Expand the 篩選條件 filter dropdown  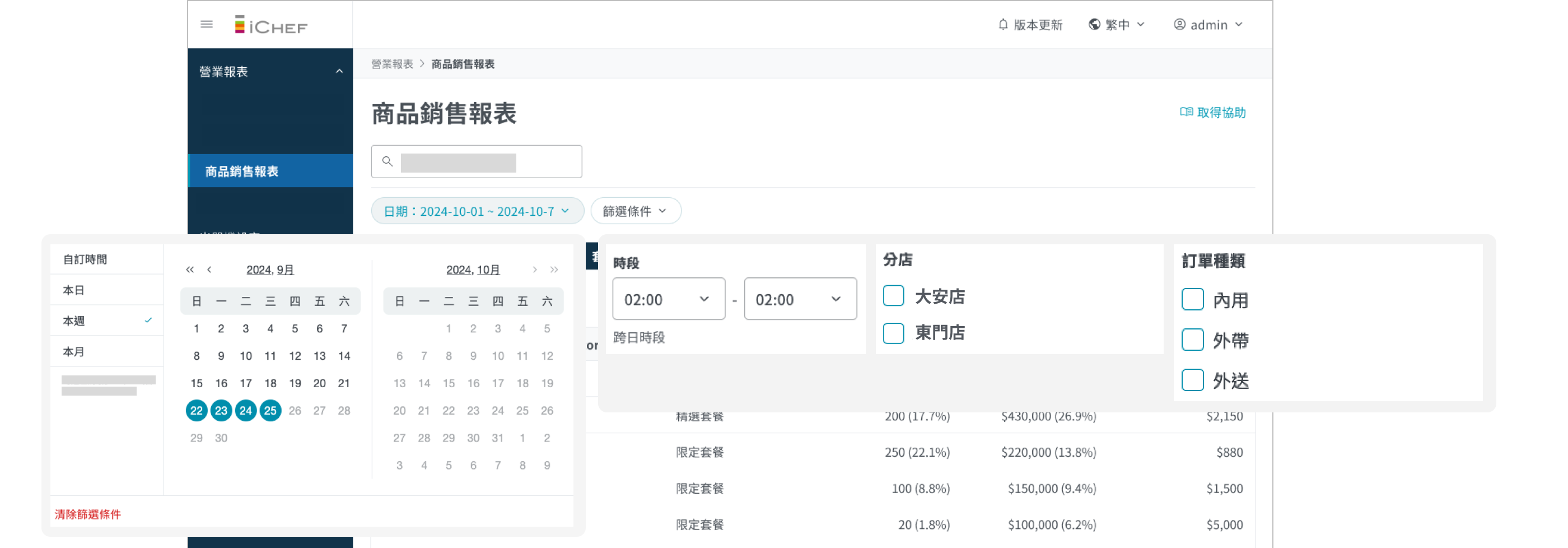[x=635, y=211]
